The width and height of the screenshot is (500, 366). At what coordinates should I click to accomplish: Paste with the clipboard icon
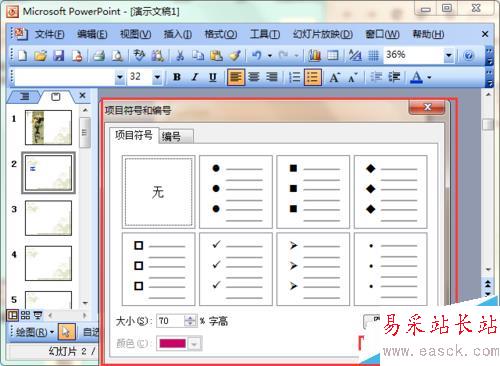(216, 55)
